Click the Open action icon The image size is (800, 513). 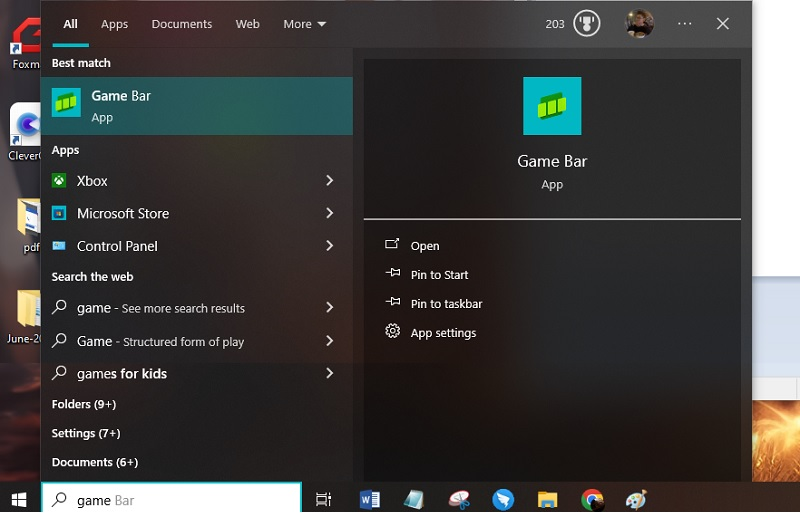point(392,244)
